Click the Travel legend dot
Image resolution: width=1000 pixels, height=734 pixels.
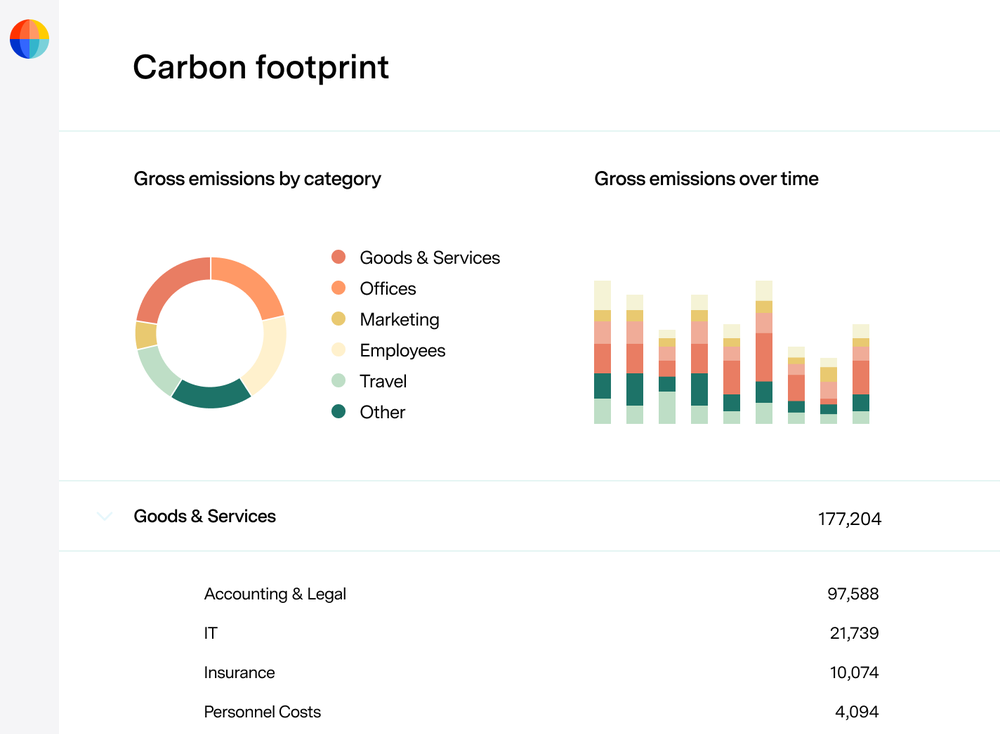[x=339, y=381]
